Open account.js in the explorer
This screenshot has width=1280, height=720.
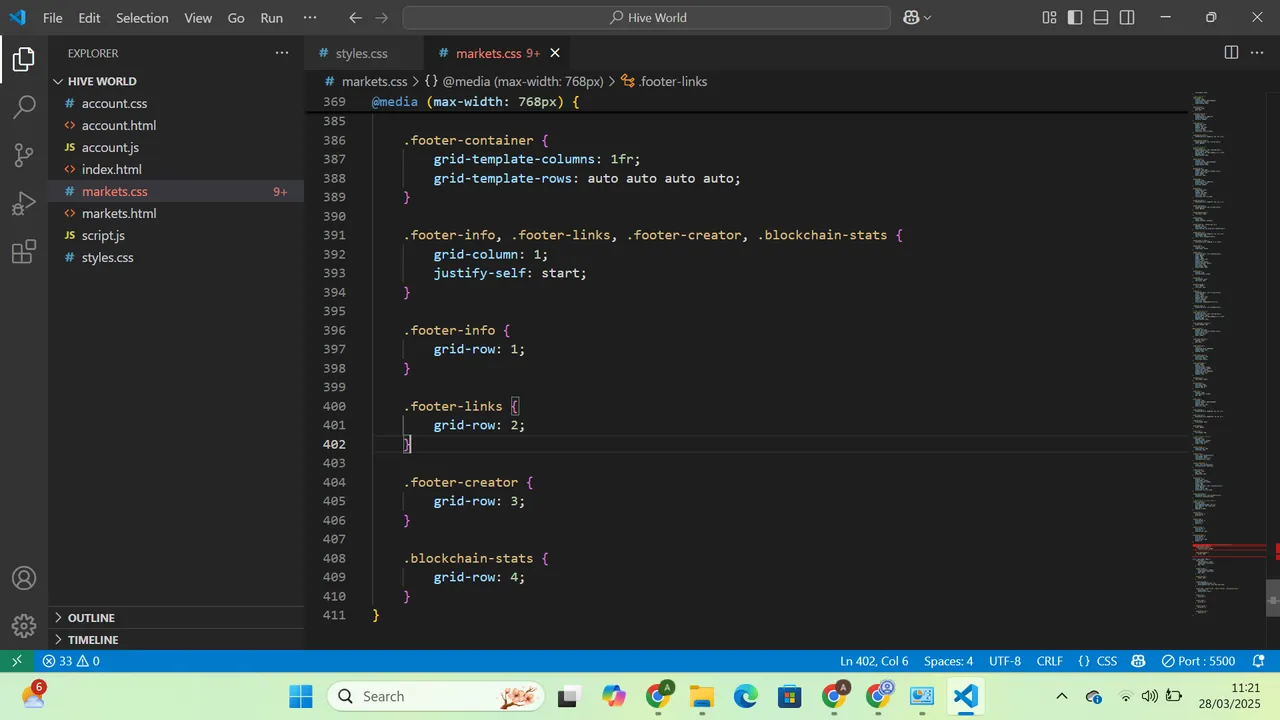coord(176,147)
